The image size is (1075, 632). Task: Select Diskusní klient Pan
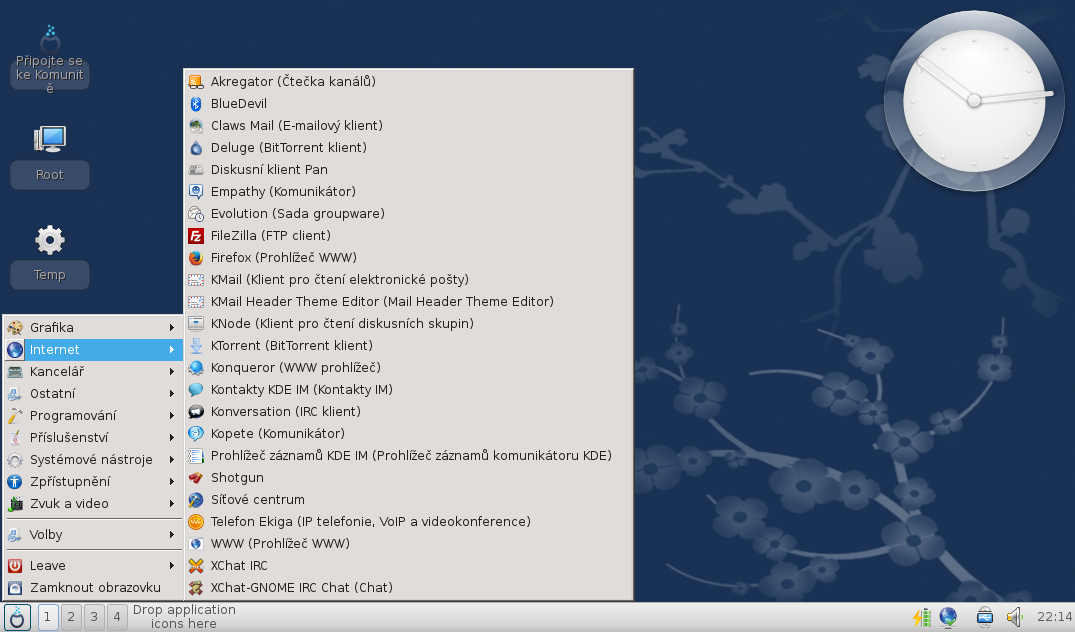(409, 169)
